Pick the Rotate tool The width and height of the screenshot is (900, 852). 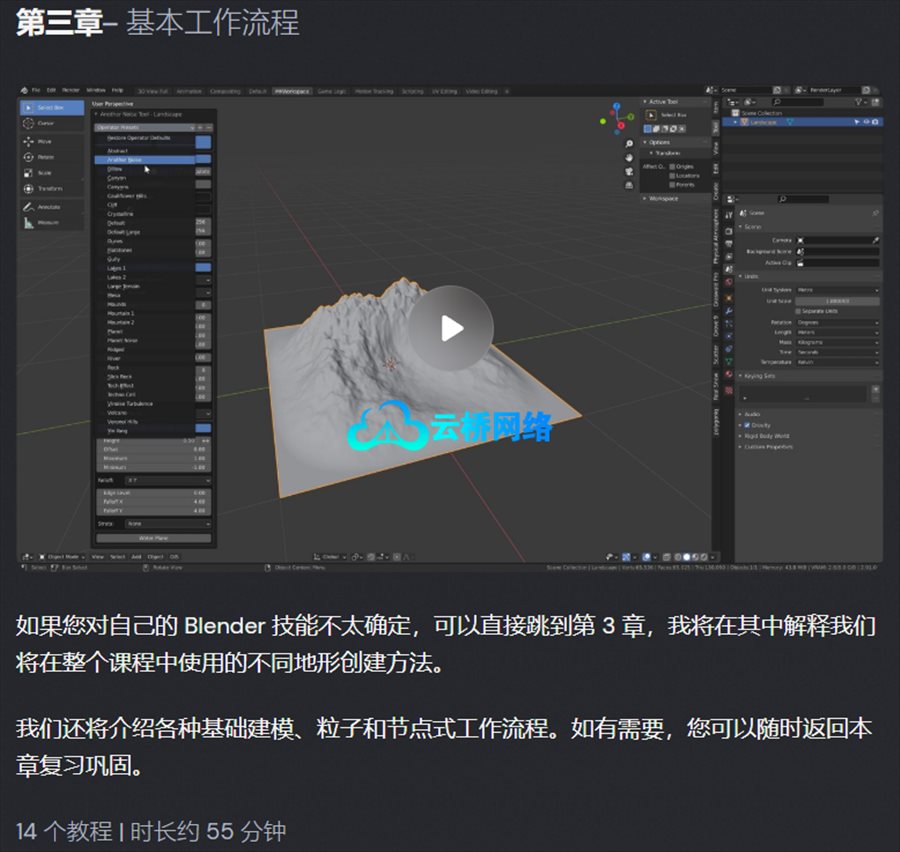pyautogui.click(x=46, y=156)
